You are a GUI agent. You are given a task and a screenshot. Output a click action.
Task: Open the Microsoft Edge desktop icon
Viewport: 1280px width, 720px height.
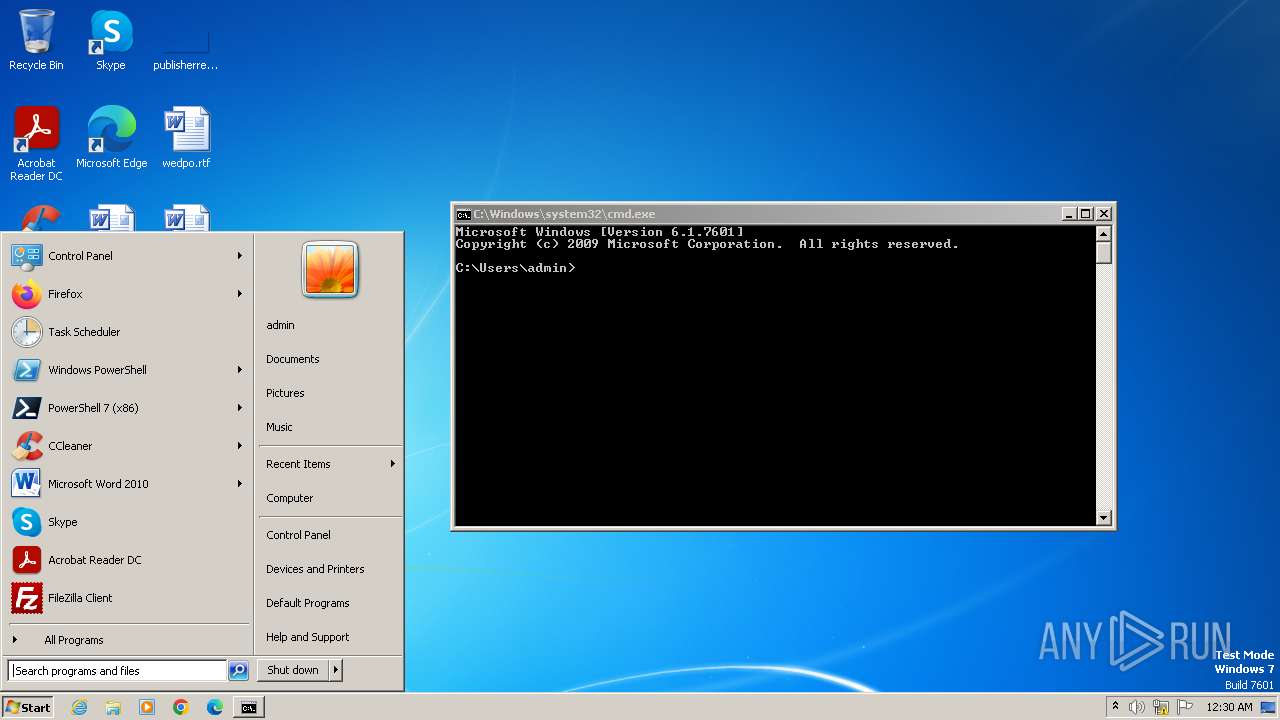(111, 137)
